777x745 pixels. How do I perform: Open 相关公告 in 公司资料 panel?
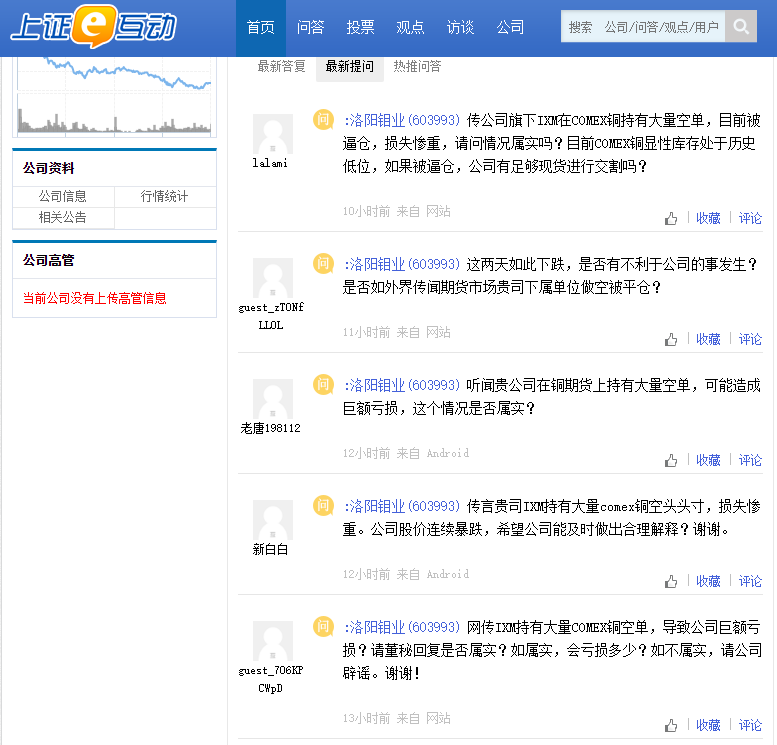[x=63, y=217]
